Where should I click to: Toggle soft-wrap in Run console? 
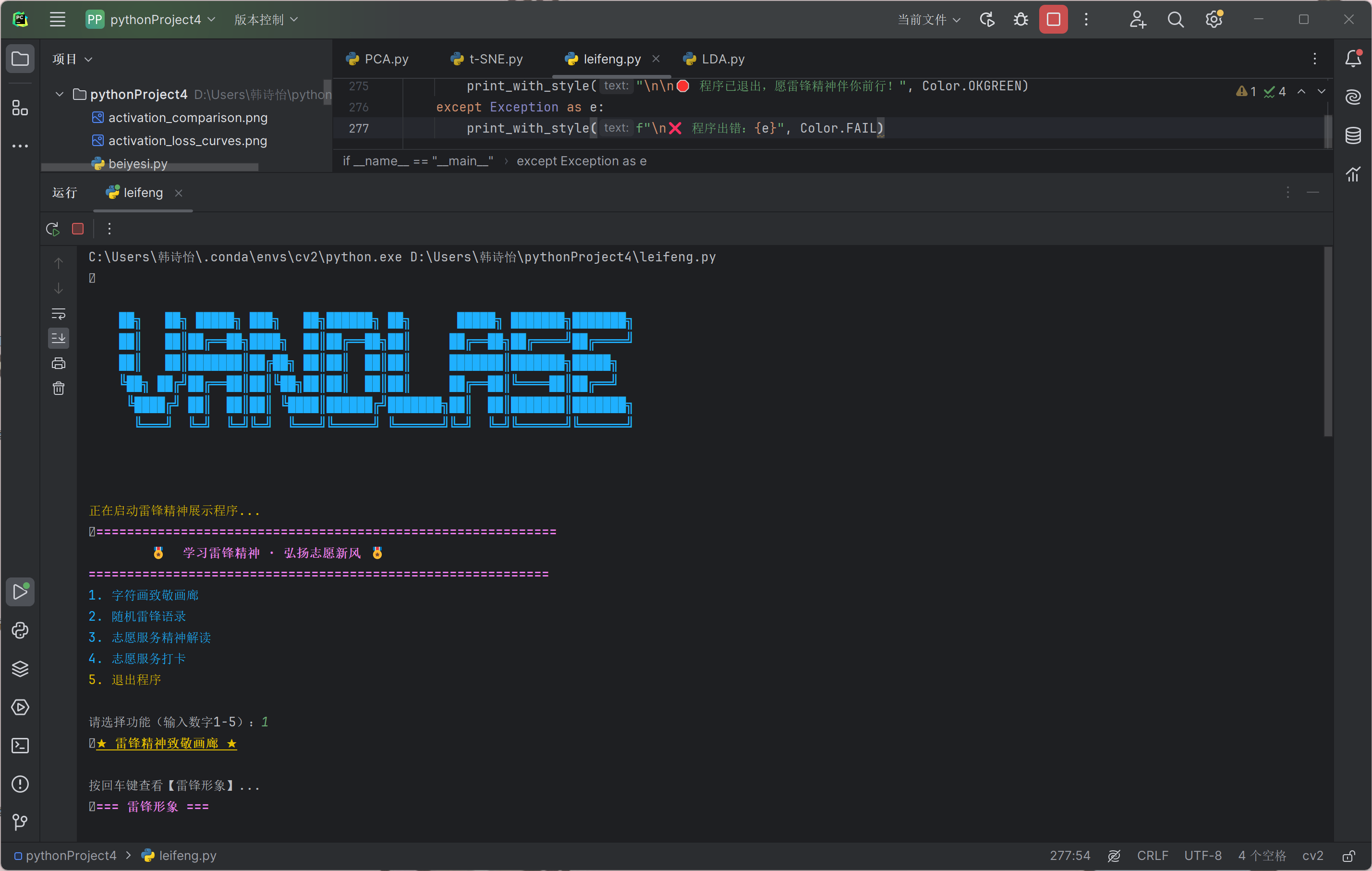coord(59,314)
